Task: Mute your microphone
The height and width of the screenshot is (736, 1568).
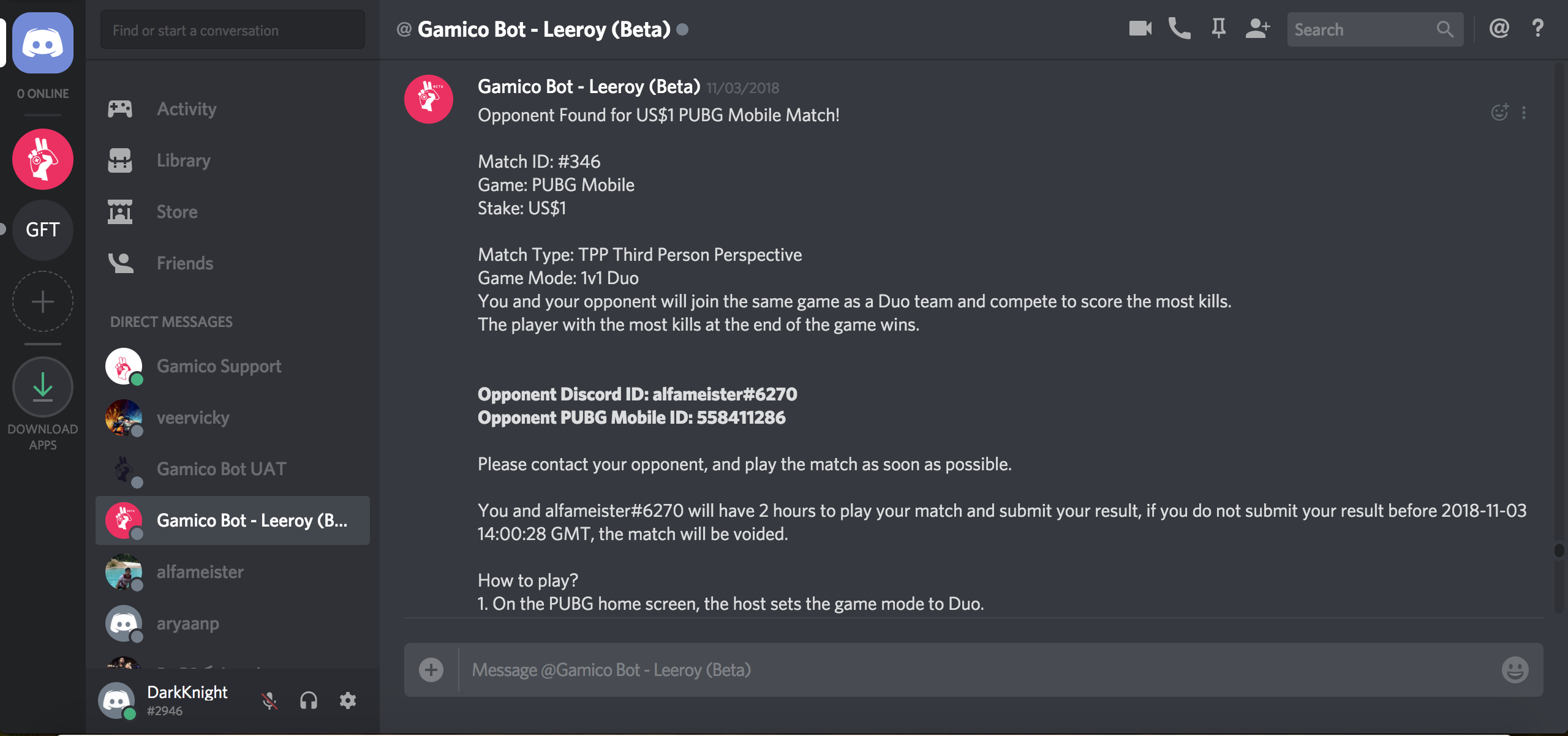Action: (269, 700)
